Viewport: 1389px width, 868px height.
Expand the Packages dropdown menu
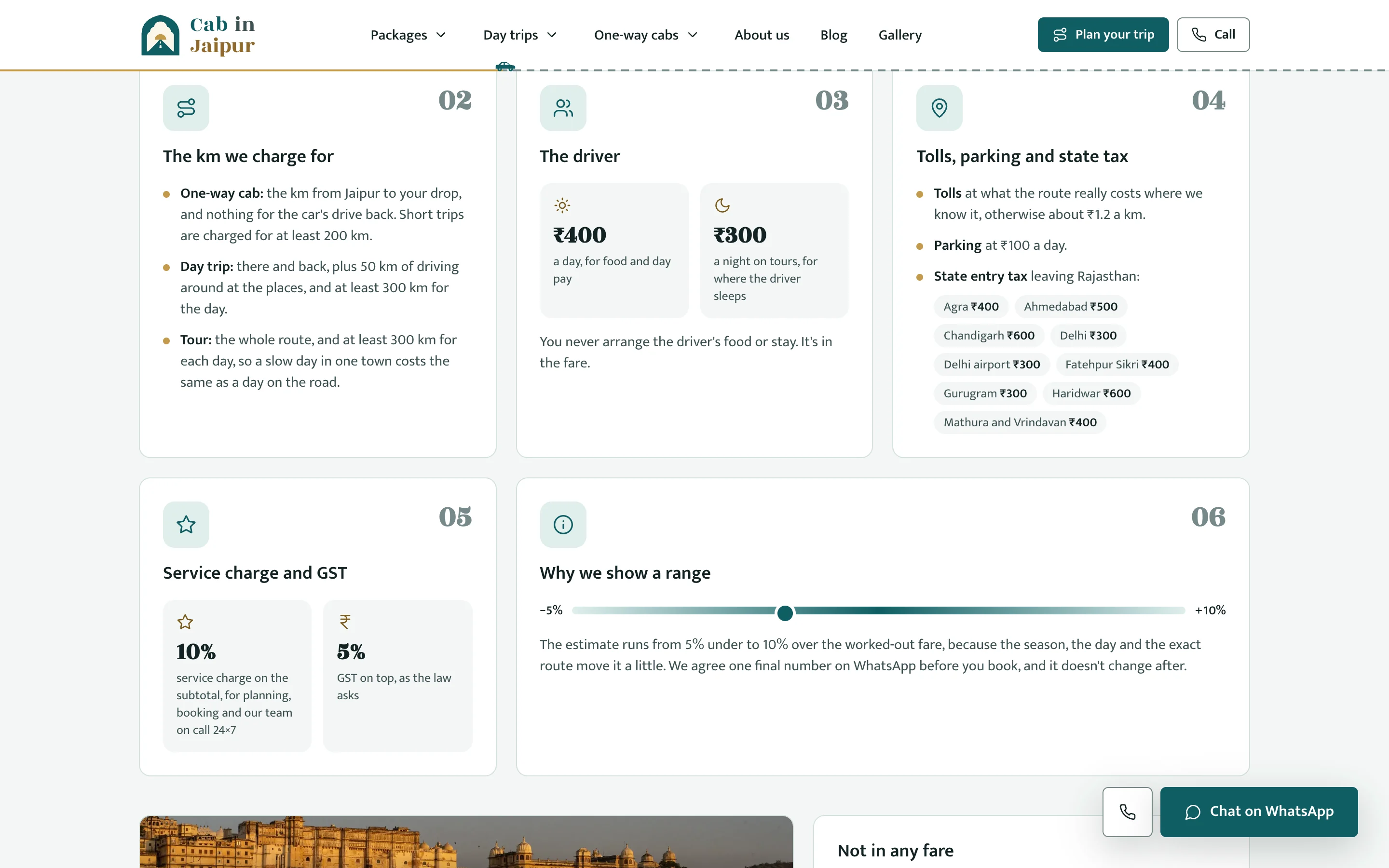point(408,35)
